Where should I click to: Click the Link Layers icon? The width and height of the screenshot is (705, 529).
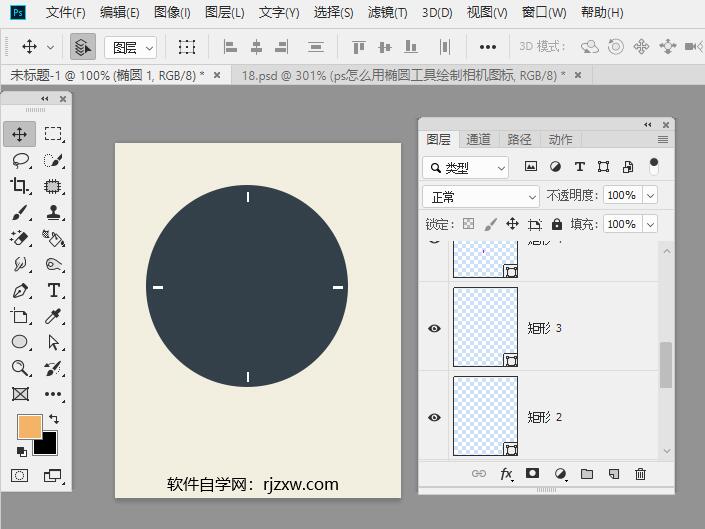click(479, 473)
